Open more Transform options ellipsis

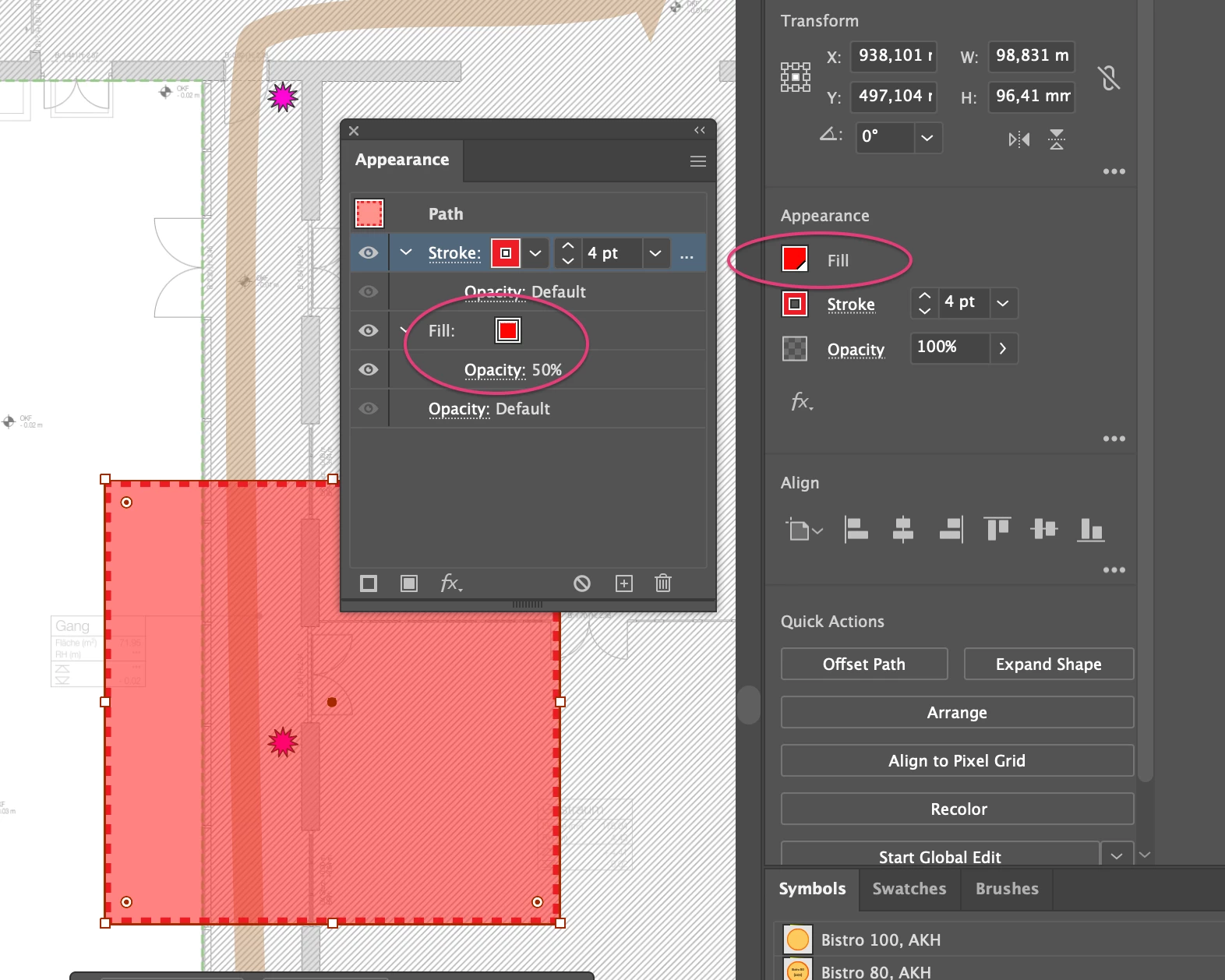1114,171
